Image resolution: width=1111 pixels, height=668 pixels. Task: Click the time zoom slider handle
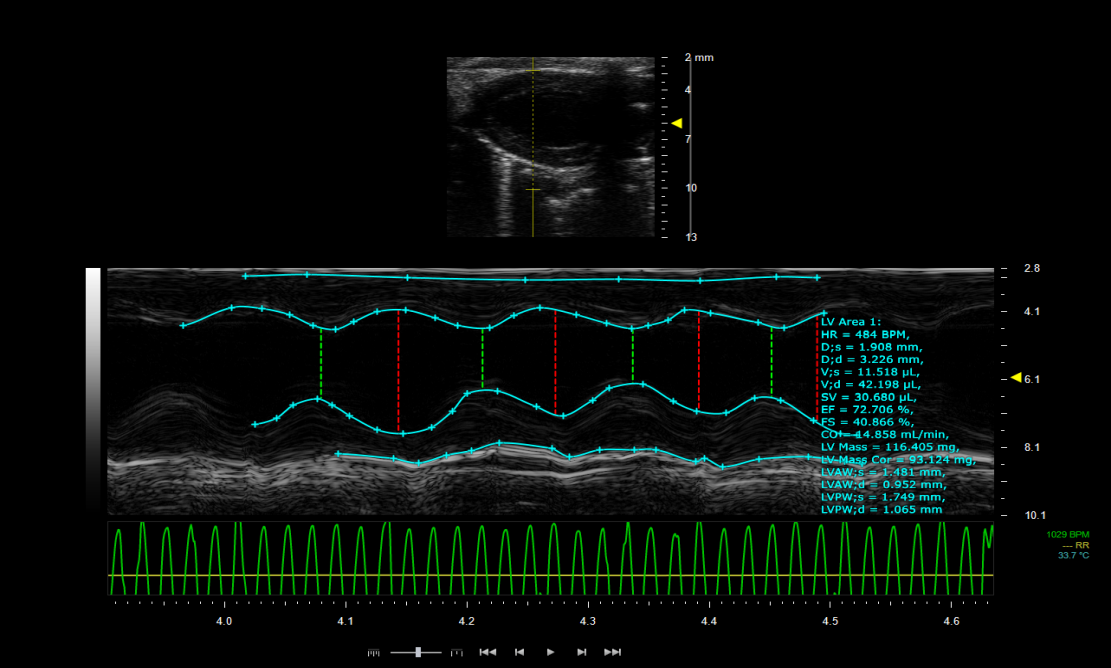click(419, 652)
